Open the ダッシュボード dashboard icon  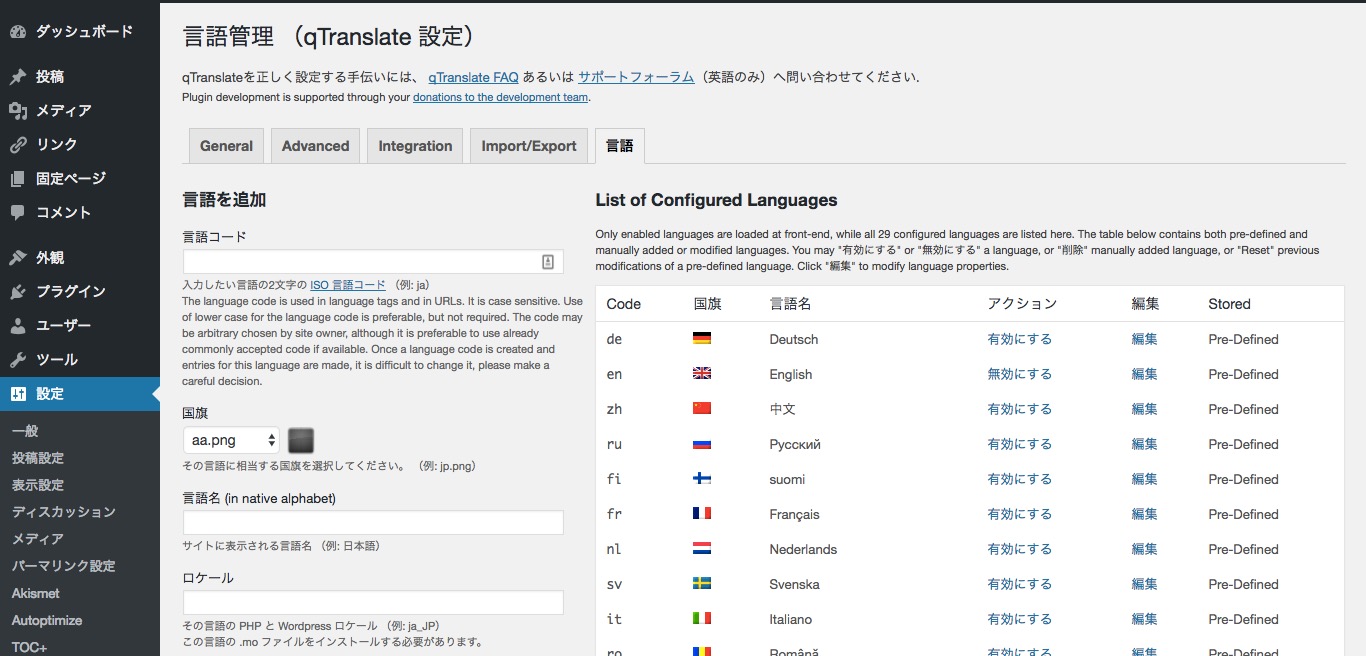point(18,30)
